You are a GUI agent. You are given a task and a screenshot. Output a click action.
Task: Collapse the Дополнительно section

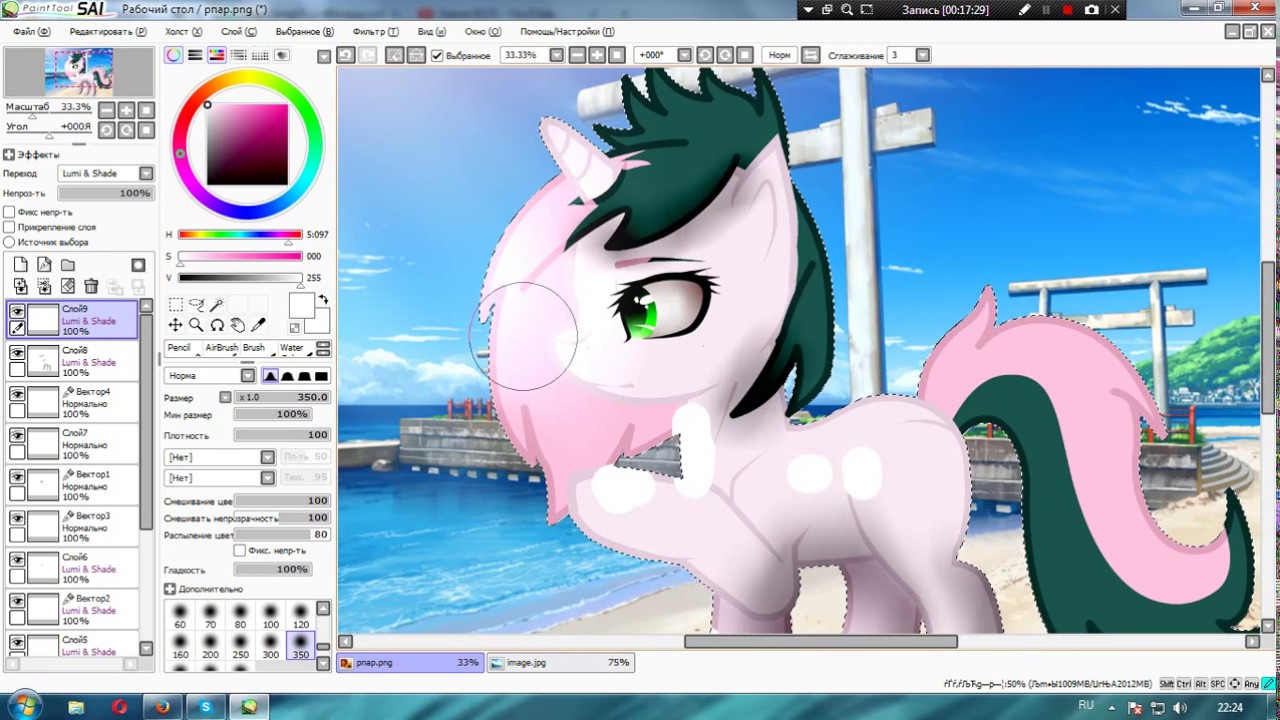(x=170, y=589)
